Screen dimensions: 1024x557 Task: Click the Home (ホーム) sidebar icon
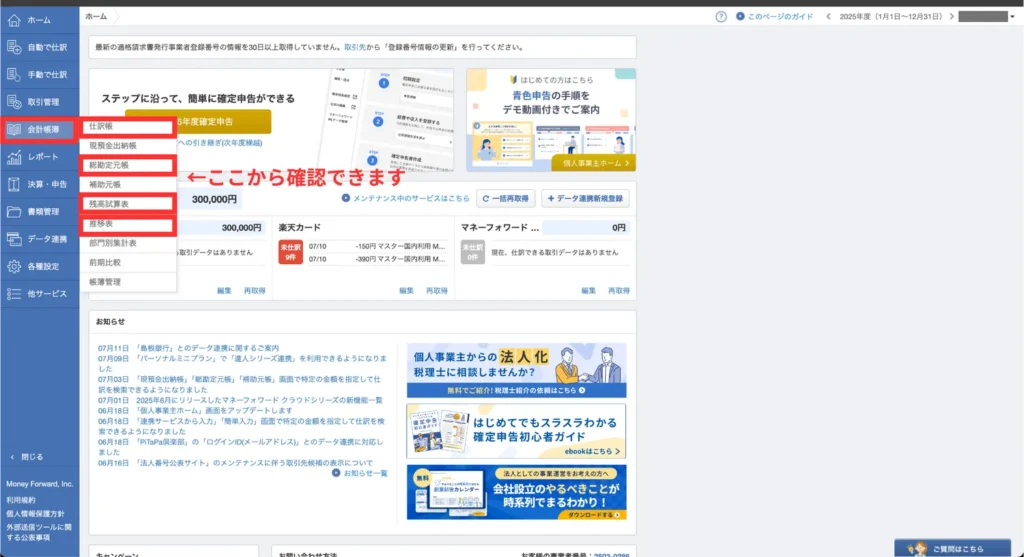click(x=14, y=19)
